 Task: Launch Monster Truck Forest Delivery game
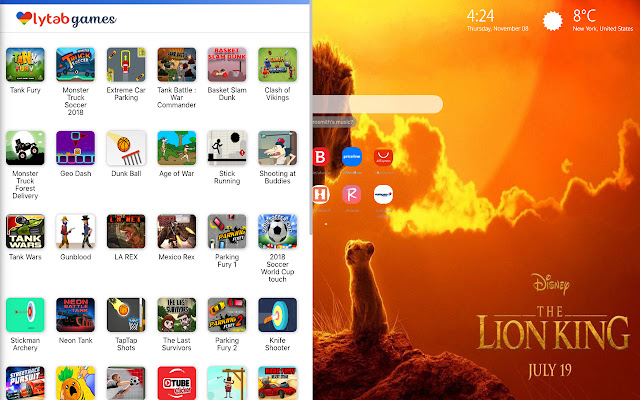tap(25, 148)
